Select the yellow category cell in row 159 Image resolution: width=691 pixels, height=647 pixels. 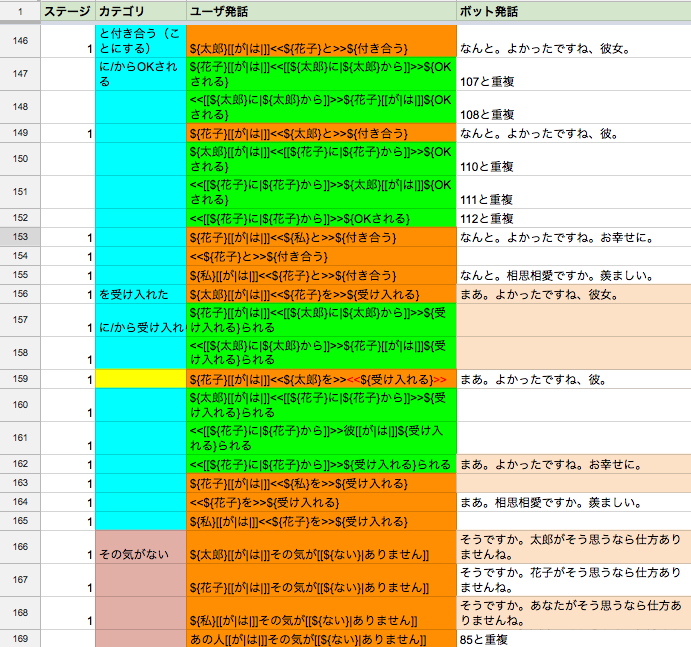point(141,379)
